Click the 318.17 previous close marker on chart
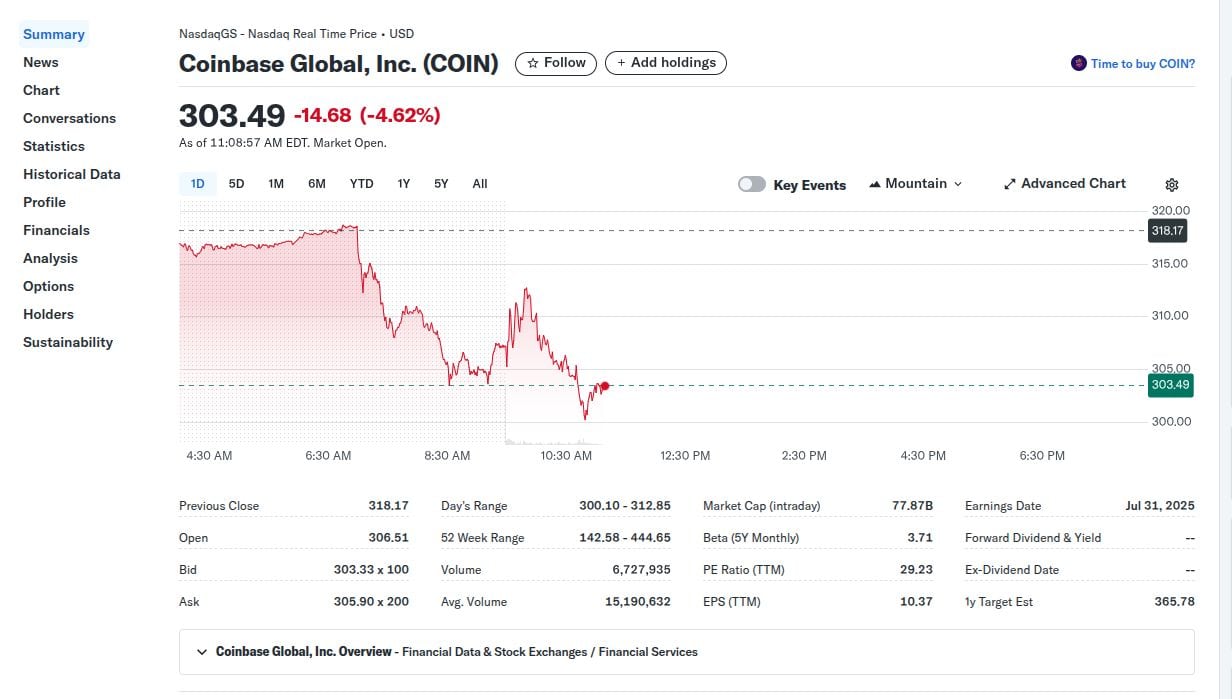Image resolution: width=1232 pixels, height=699 pixels. tap(1167, 230)
